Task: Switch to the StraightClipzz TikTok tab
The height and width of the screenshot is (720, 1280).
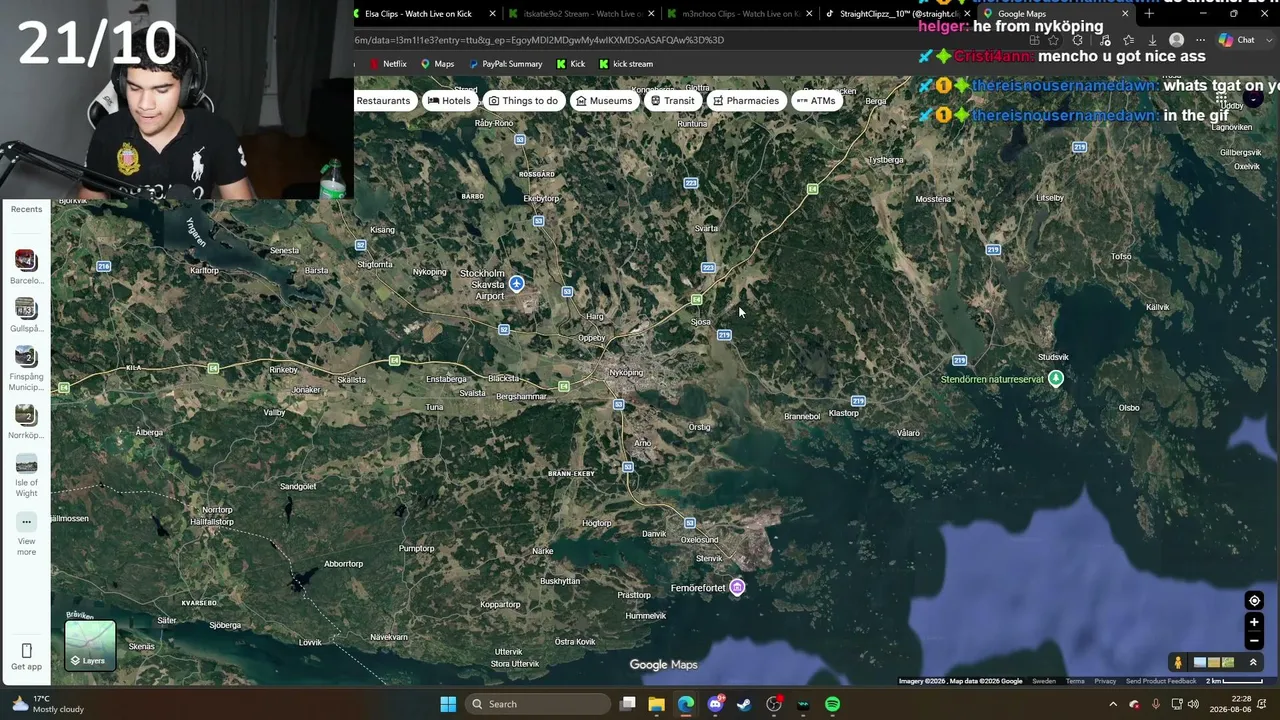Action: pyautogui.click(x=897, y=14)
